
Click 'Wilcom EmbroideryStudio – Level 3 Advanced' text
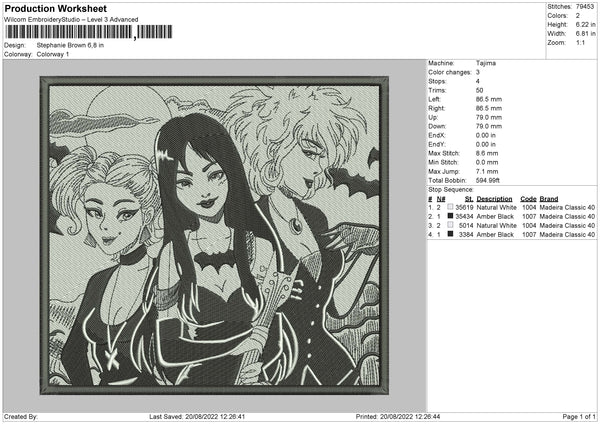71,20
